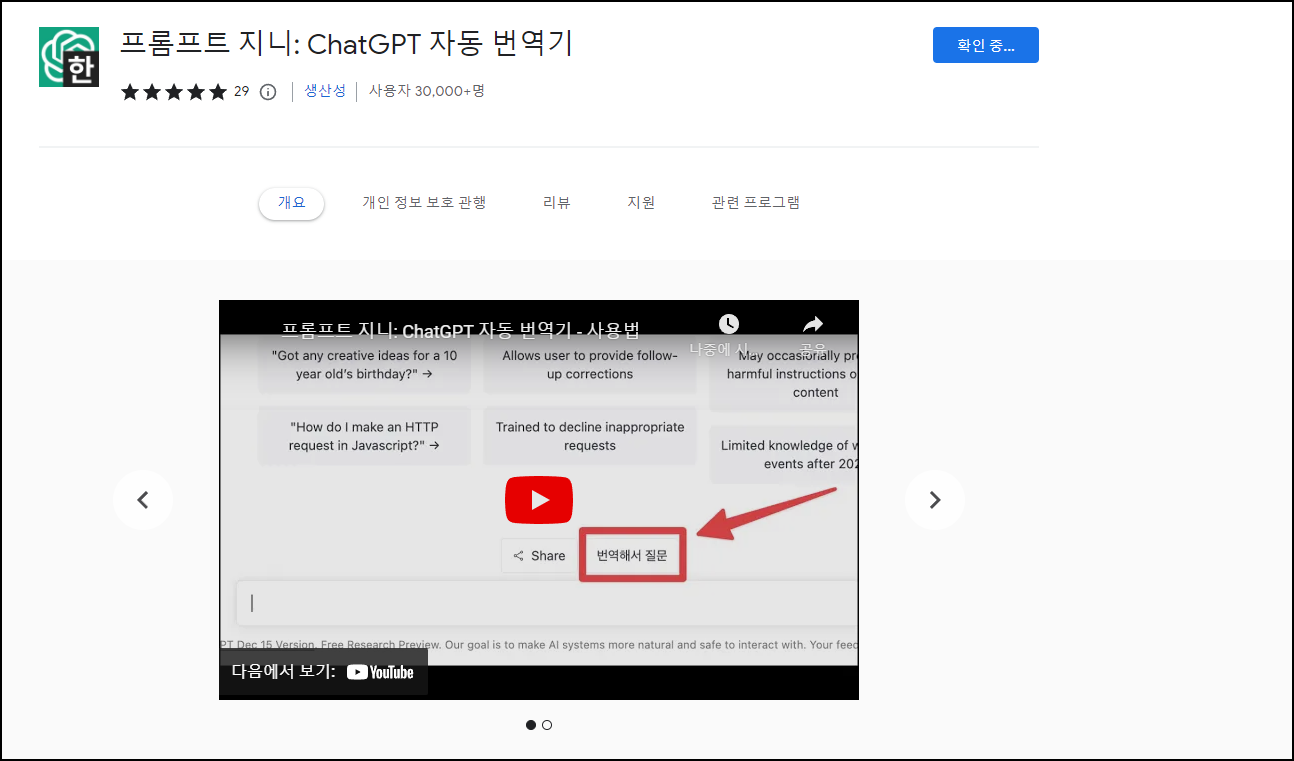Go to previous slide with left arrow
1294x761 pixels.
click(143, 500)
